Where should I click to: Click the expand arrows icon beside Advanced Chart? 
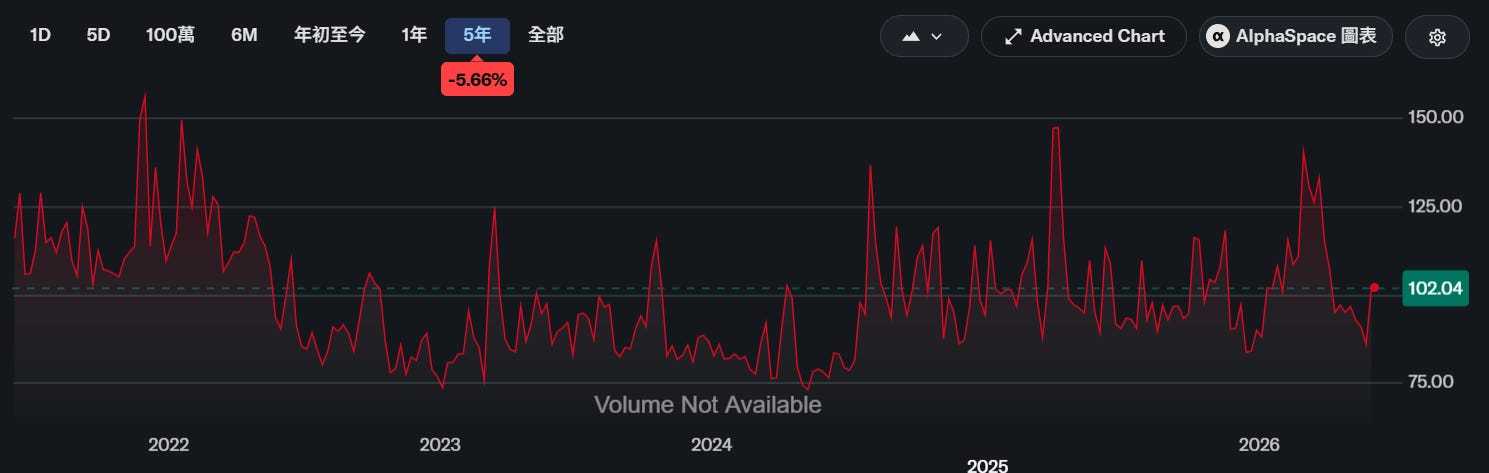[1013, 36]
